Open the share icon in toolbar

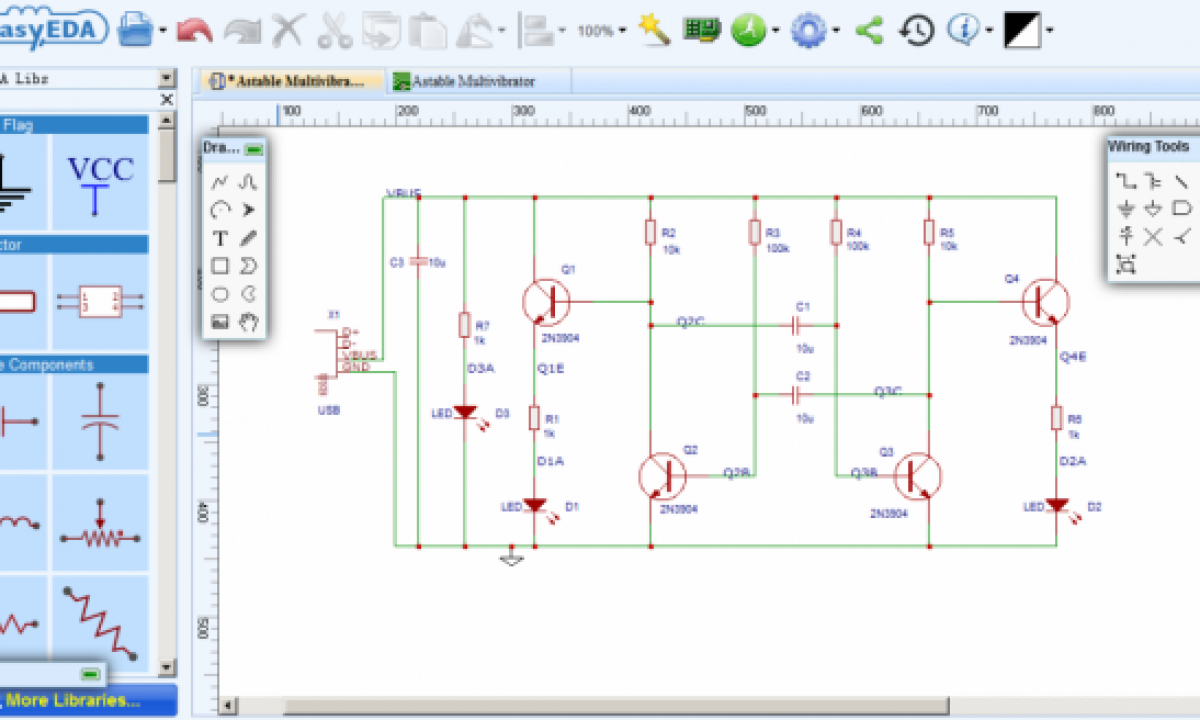tap(870, 30)
